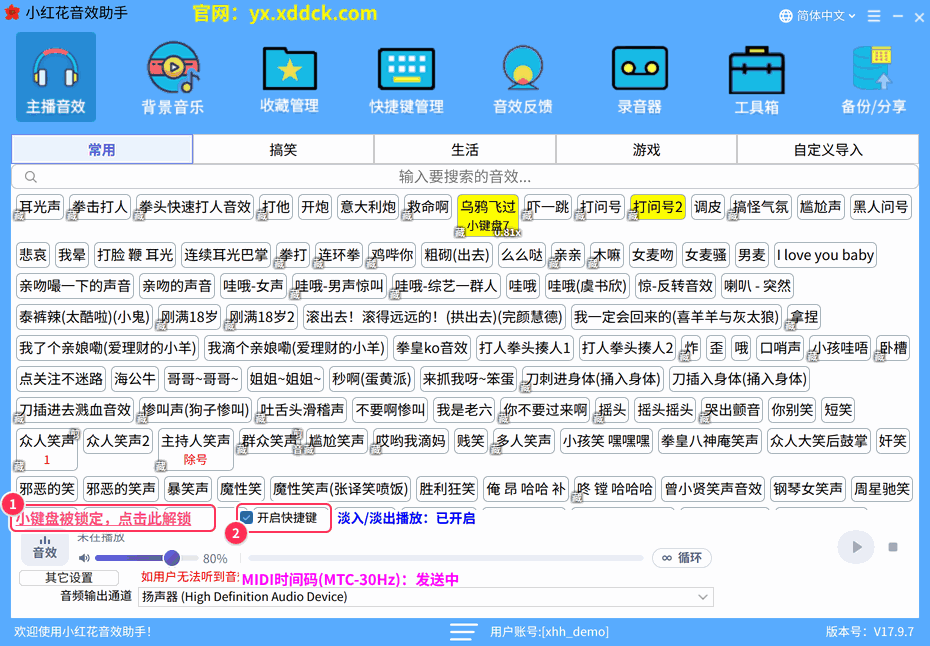This screenshot has width=930, height=646.
Task: Click the playback progress bar
Action: pos(446,558)
